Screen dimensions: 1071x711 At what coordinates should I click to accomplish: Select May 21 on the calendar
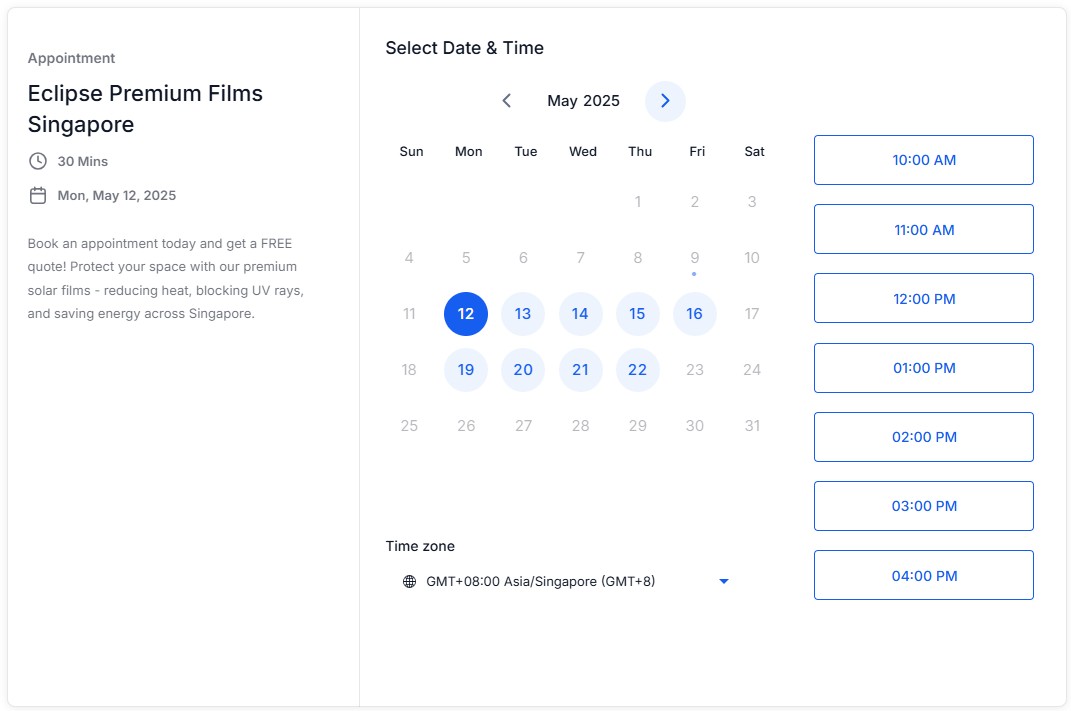point(581,370)
